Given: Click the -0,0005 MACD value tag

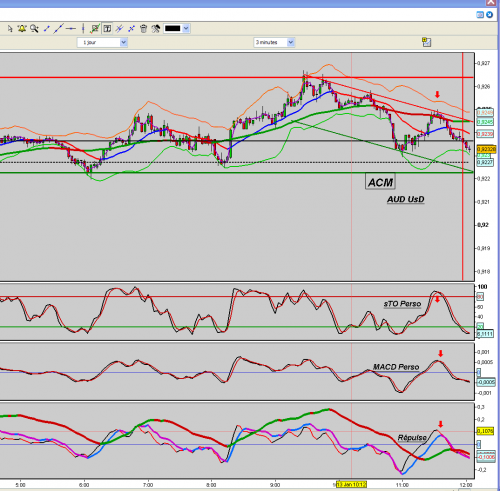Looking at the screenshot, I should pos(486,382).
